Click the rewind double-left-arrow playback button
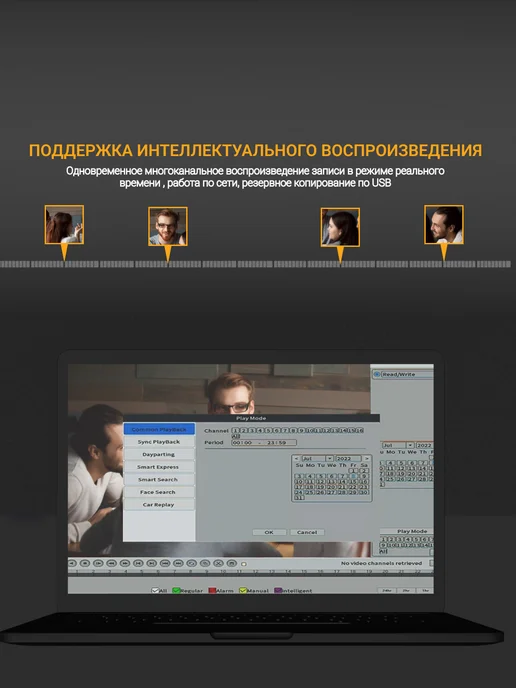The height and width of the screenshot is (688, 516). 111,563
